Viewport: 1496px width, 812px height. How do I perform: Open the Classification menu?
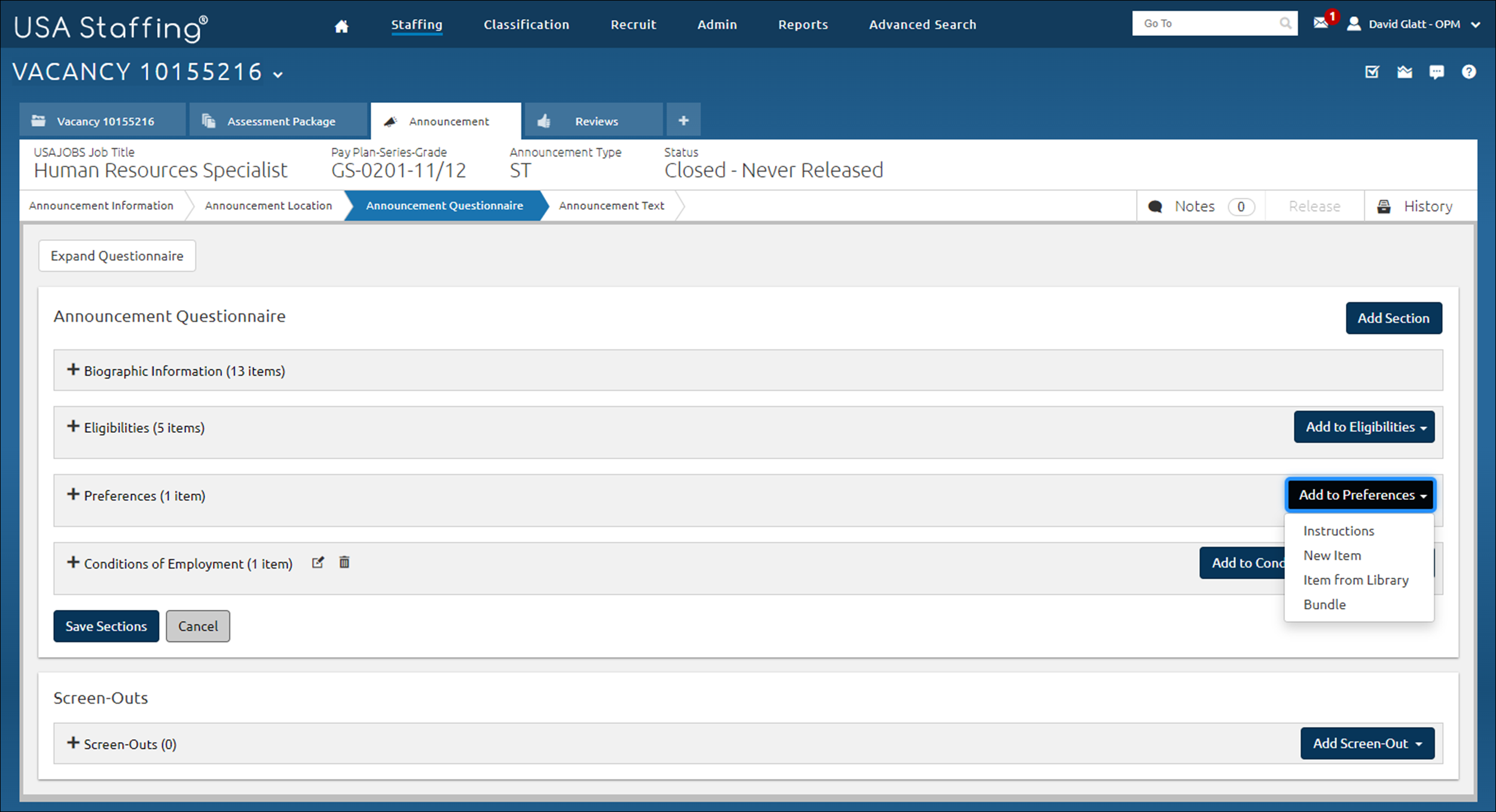pyautogui.click(x=526, y=25)
